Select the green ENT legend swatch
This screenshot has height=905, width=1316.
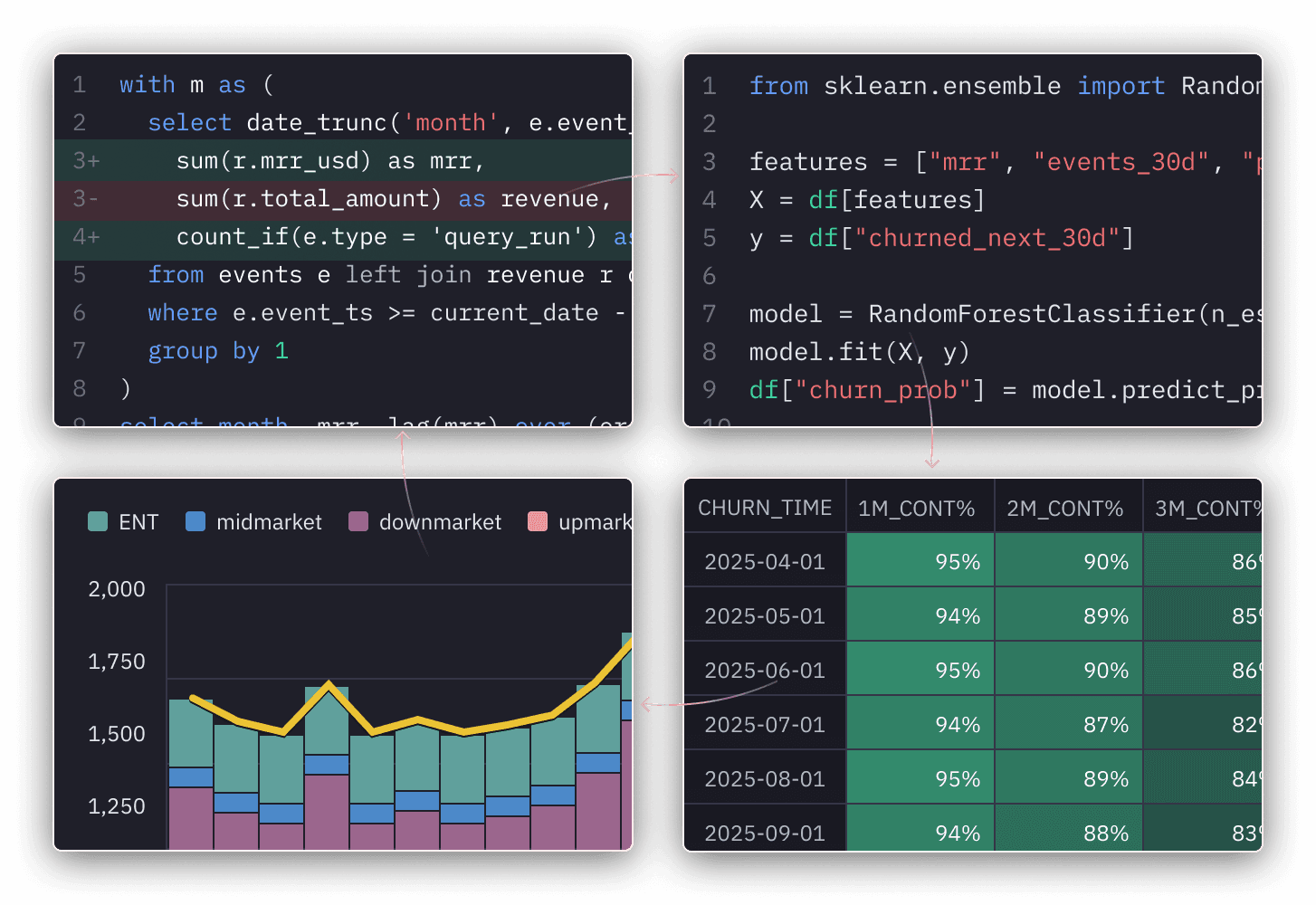(x=97, y=521)
